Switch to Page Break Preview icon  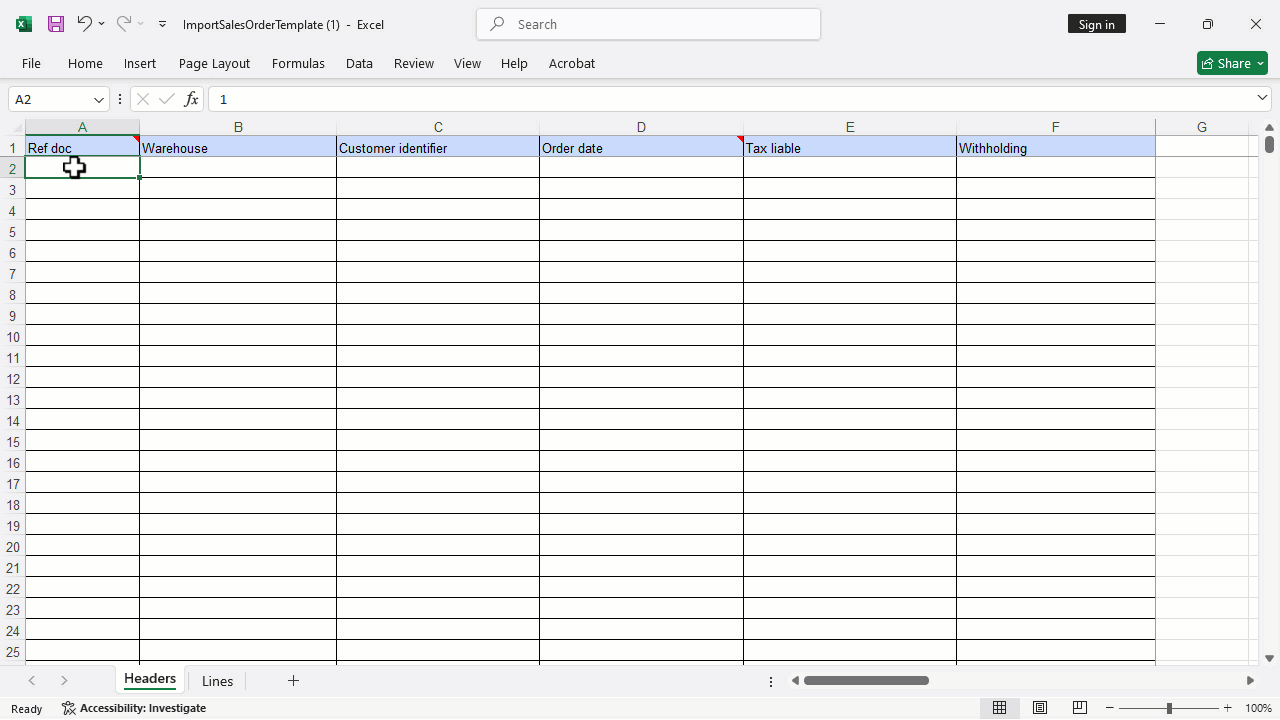1080,708
